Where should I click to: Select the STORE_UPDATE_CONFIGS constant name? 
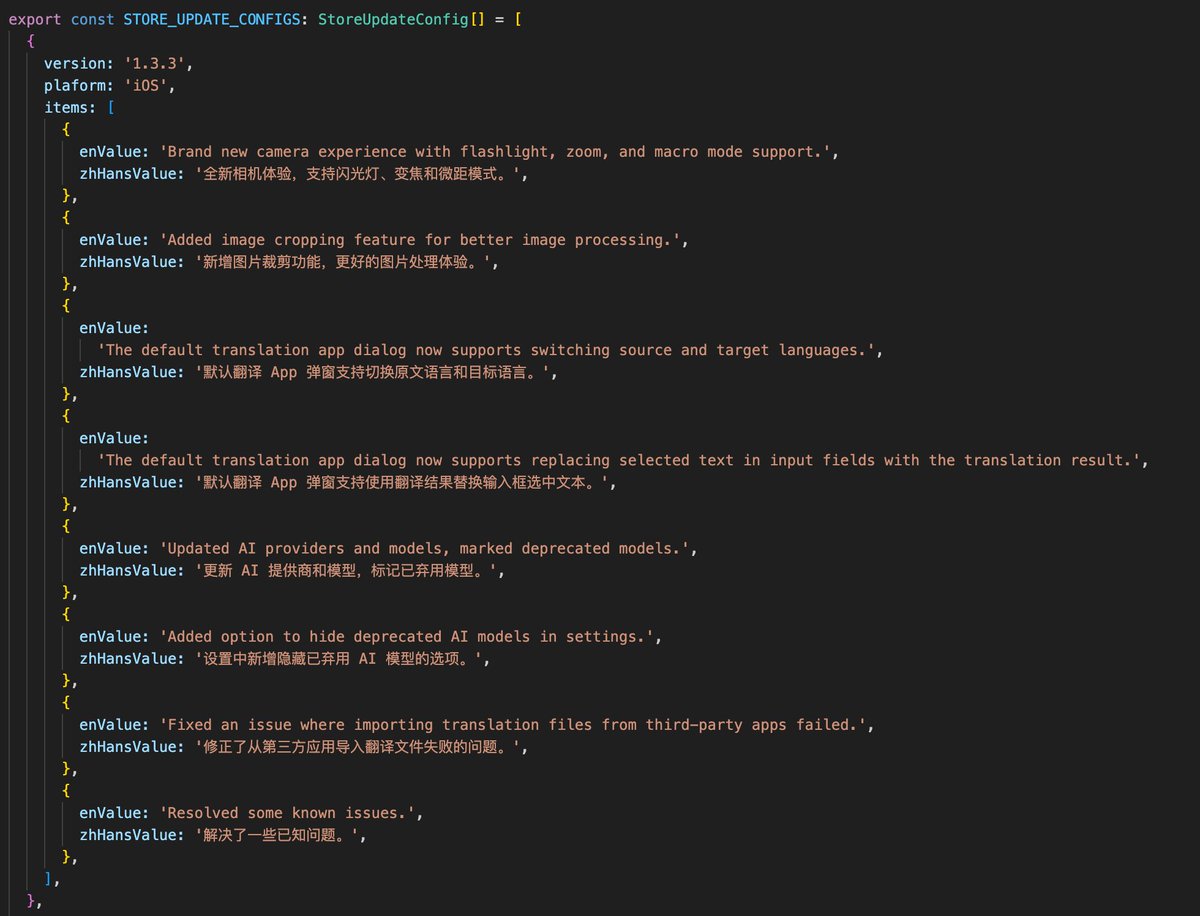(x=212, y=19)
